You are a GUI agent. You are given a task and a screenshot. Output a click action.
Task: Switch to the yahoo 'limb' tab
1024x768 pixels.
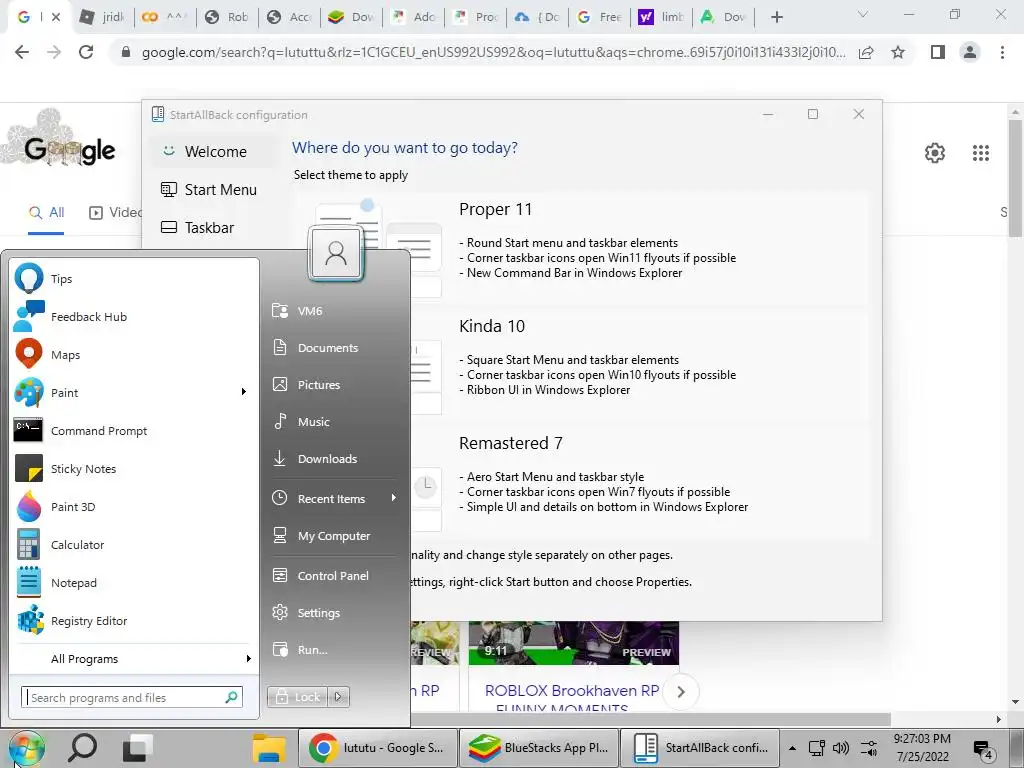click(x=662, y=17)
